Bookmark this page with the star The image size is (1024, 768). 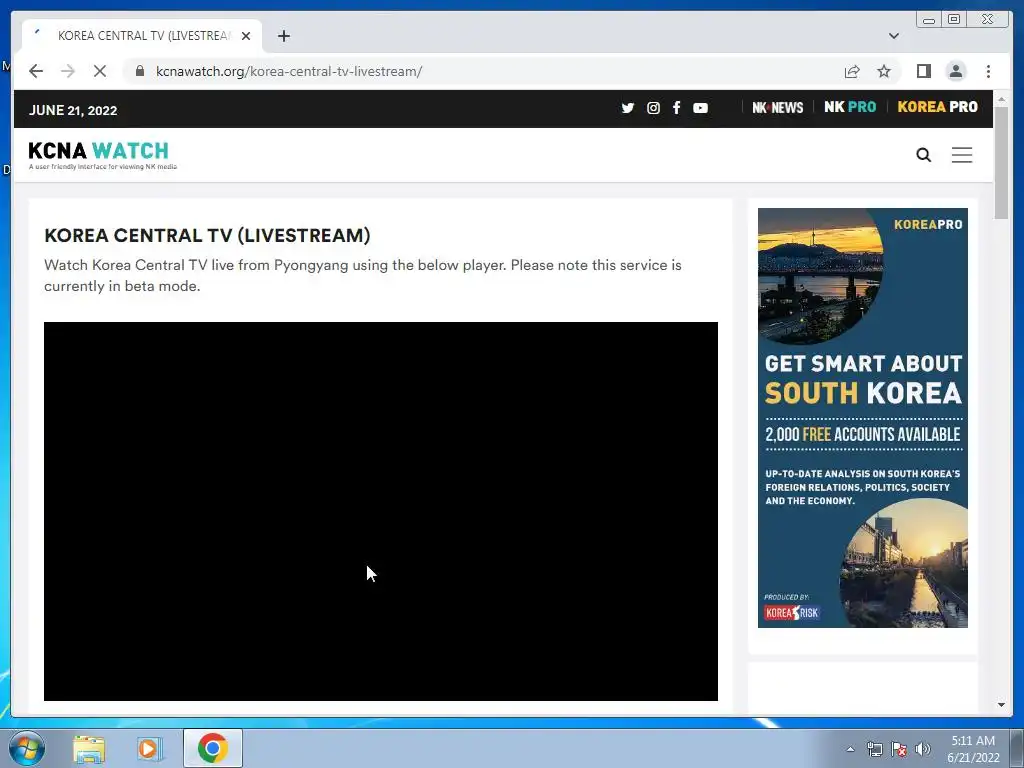tap(884, 71)
